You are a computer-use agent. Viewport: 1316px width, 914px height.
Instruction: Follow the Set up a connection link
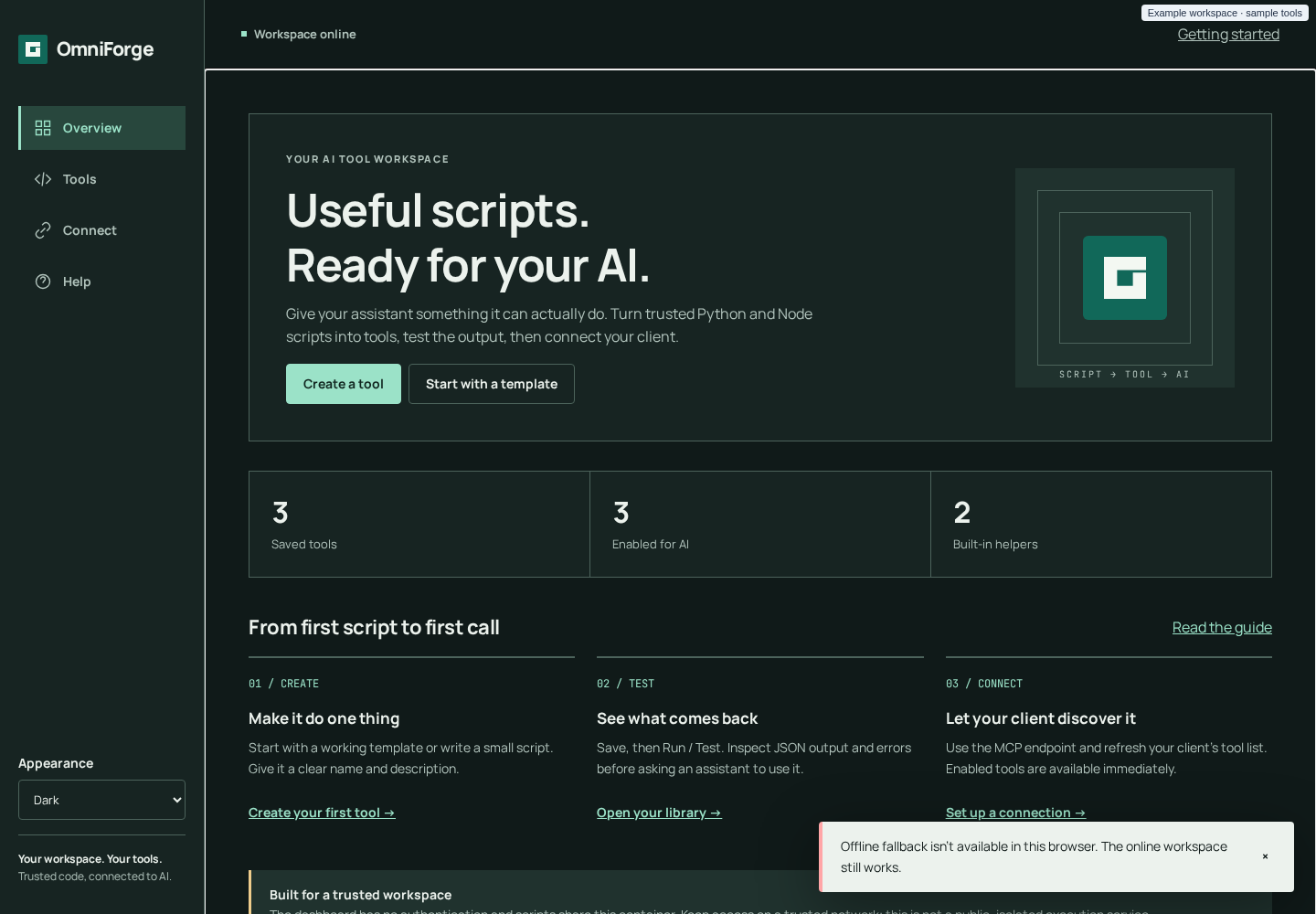pos(1015,813)
